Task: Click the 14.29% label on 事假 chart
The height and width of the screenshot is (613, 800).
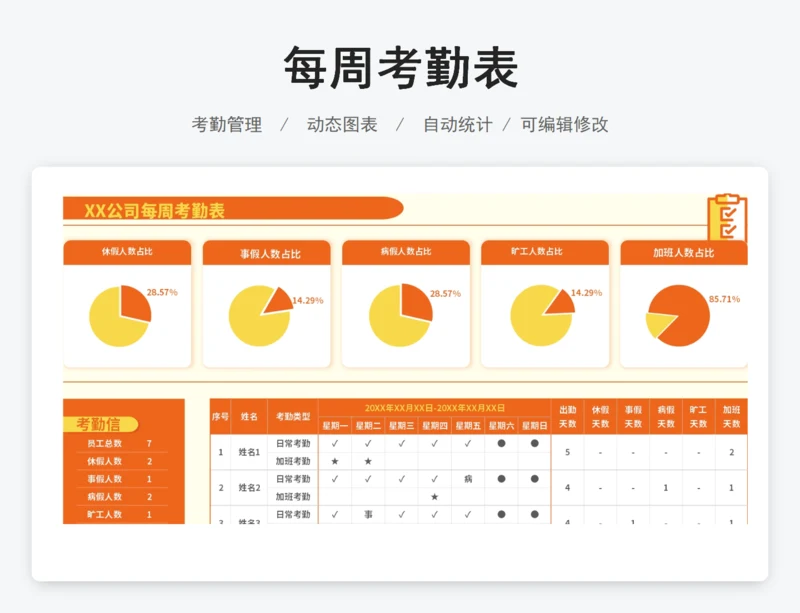Action: click(x=308, y=301)
